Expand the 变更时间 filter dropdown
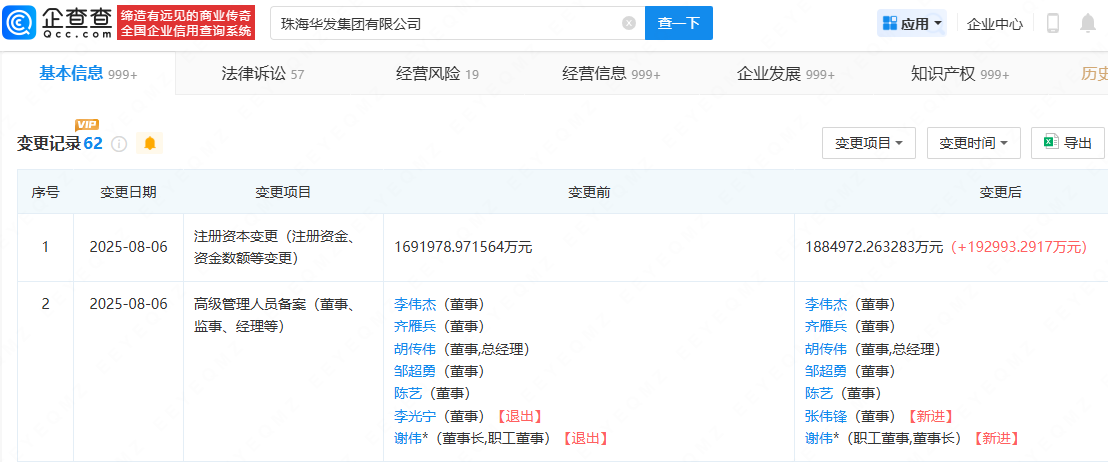The height and width of the screenshot is (462, 1108). coord(973,143)
